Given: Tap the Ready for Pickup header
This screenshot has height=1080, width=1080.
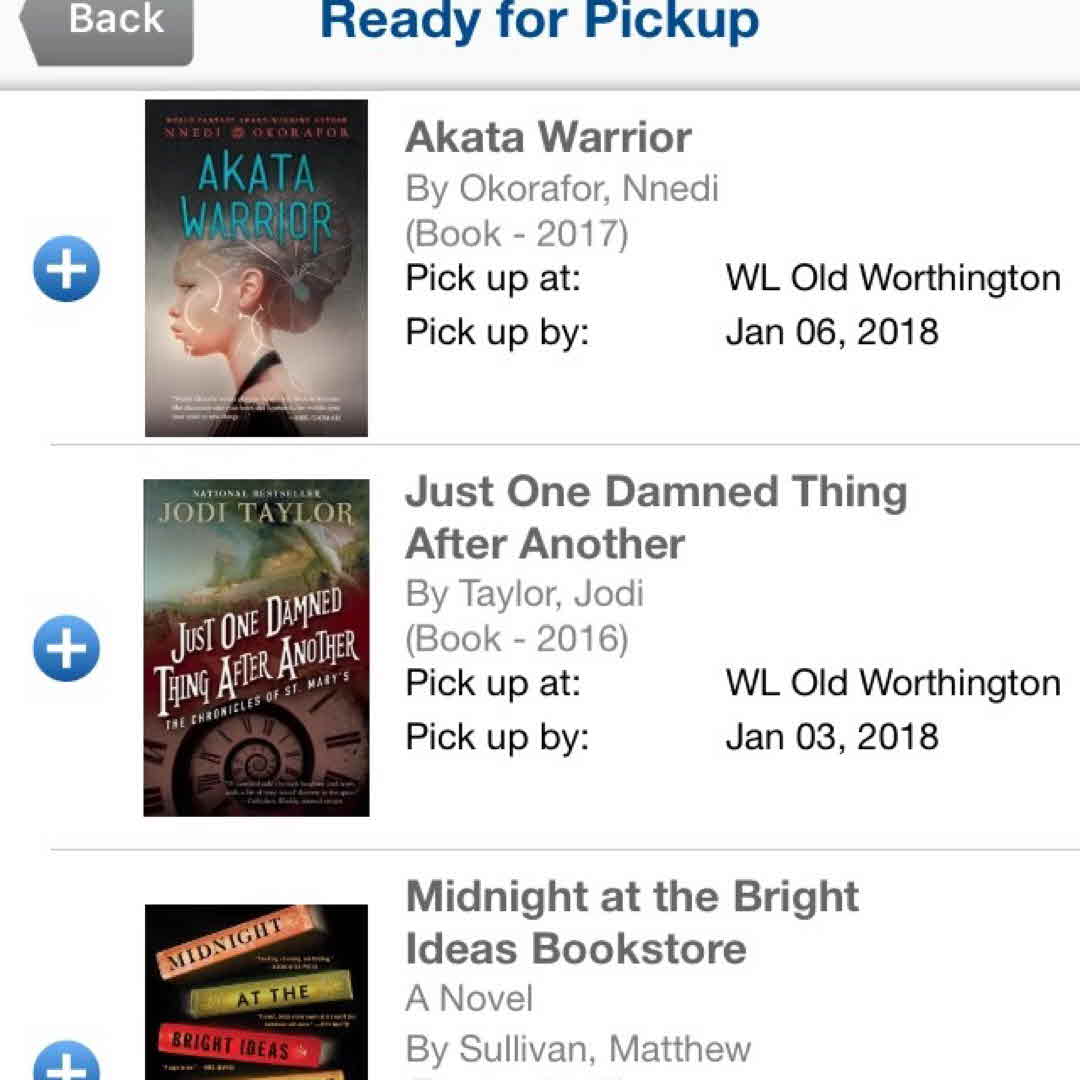Looking at the screenshot, I should pyautogui.click(x=539, y=22).
